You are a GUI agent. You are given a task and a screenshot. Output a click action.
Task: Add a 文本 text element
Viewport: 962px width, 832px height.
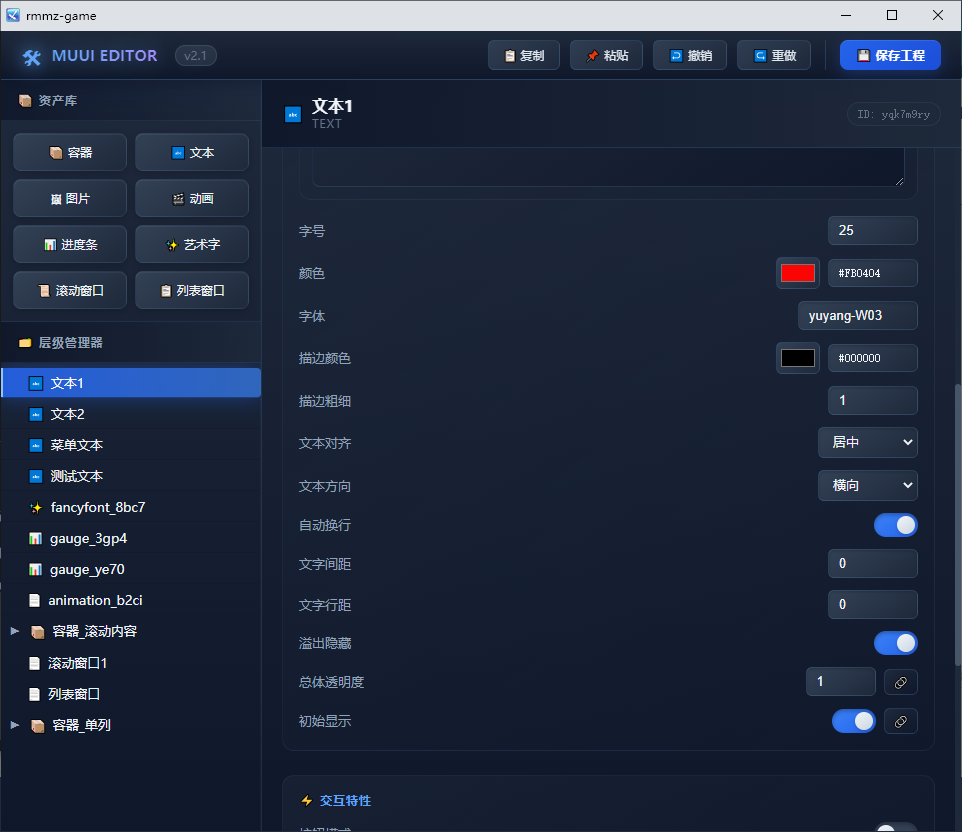pos(192,152)
